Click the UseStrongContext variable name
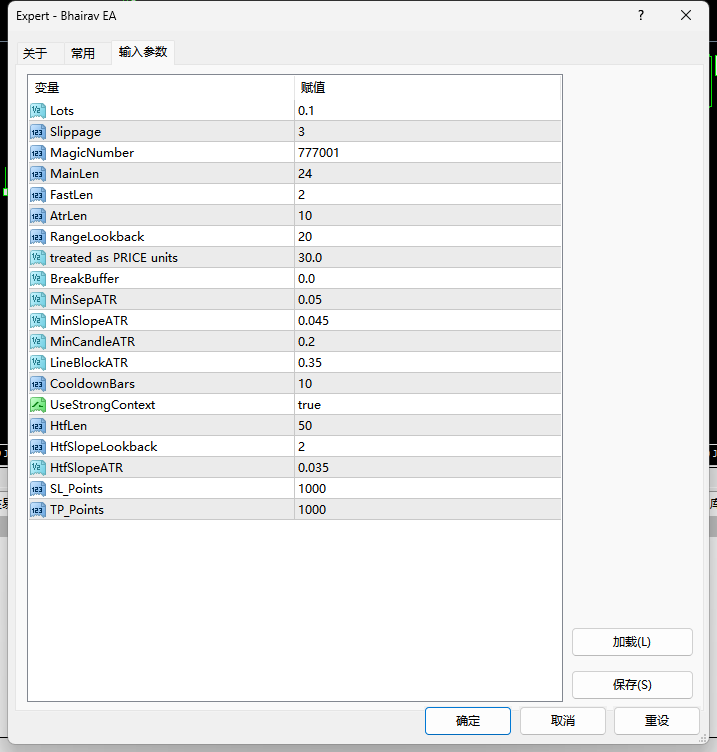Screen dimensions: 717x752 point(103,405)
